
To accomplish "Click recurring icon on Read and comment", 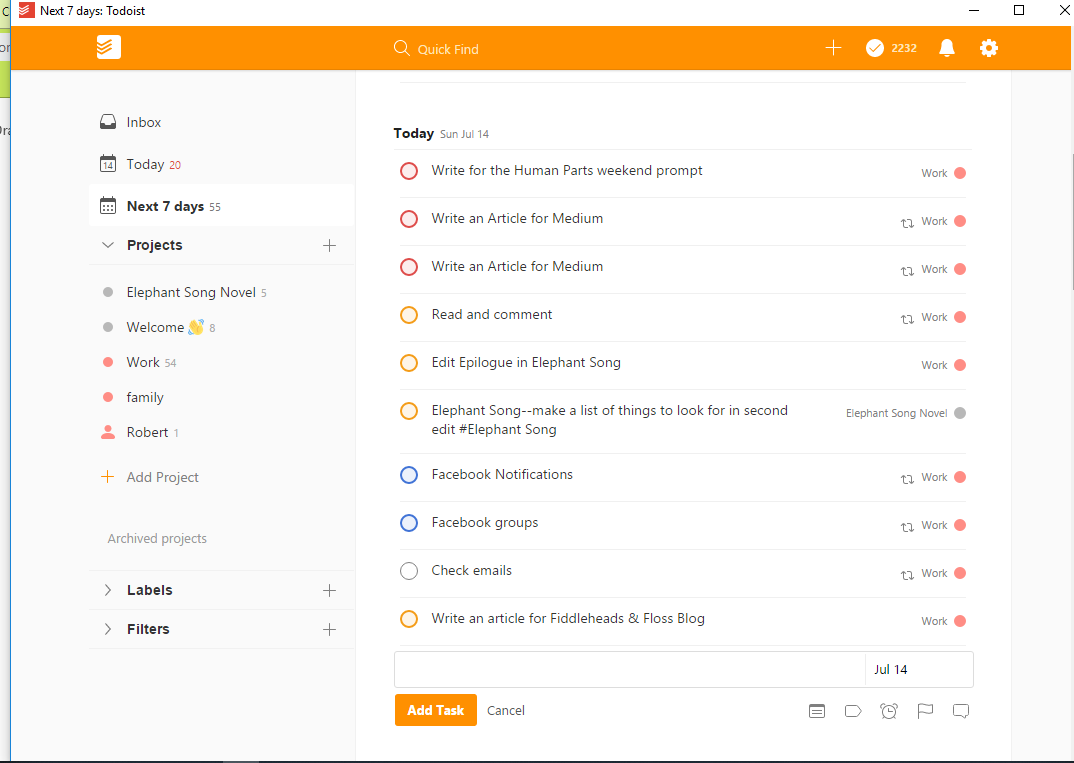I will [x=908, y=318].
